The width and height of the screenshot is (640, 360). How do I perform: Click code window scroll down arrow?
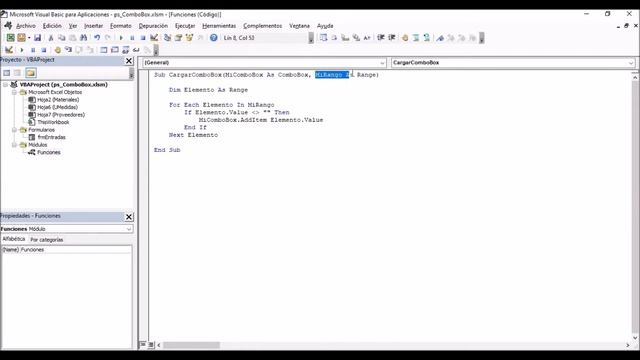(x=635, y=337)
